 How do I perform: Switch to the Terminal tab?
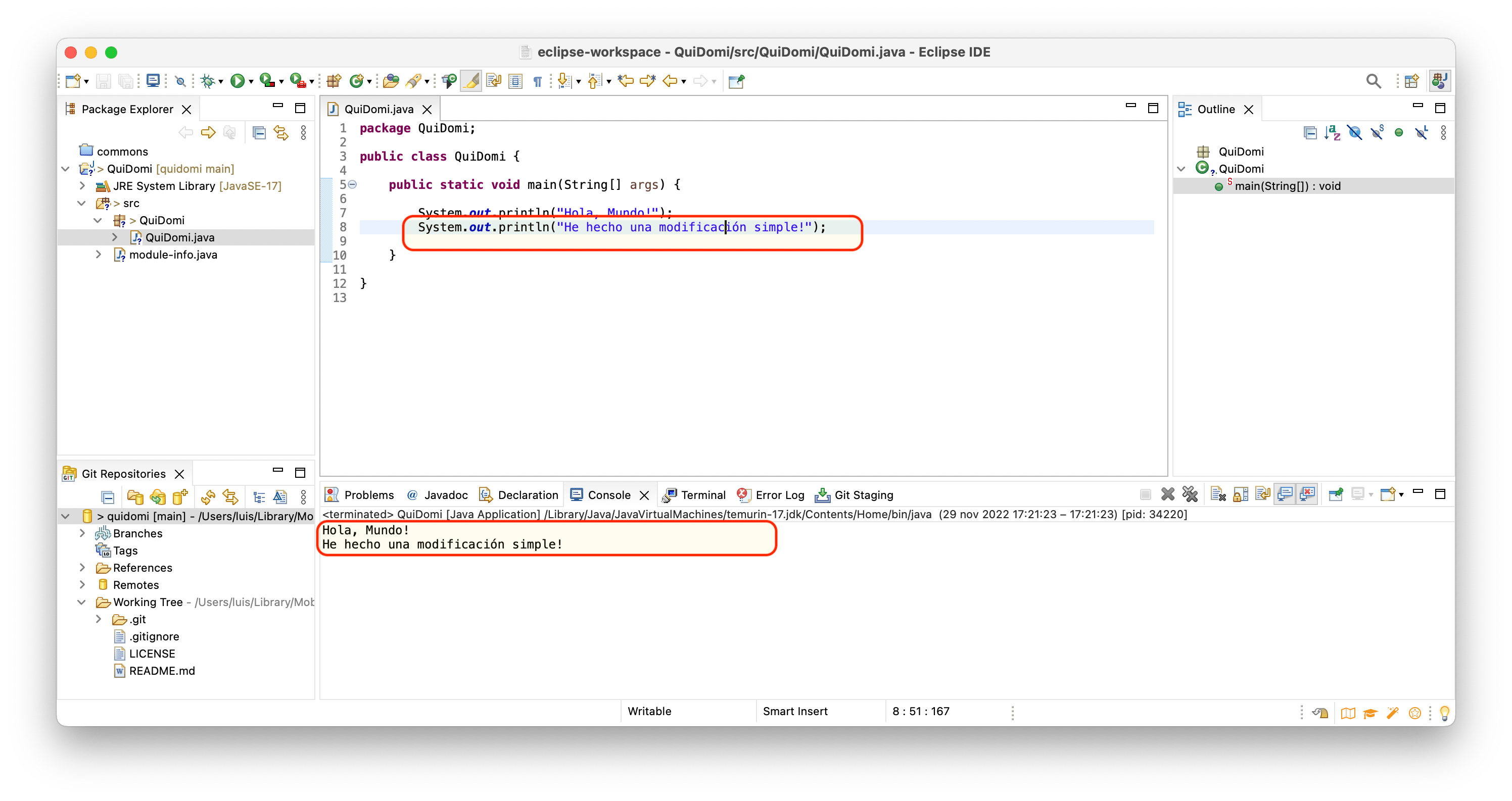click(x=694, y=494)
